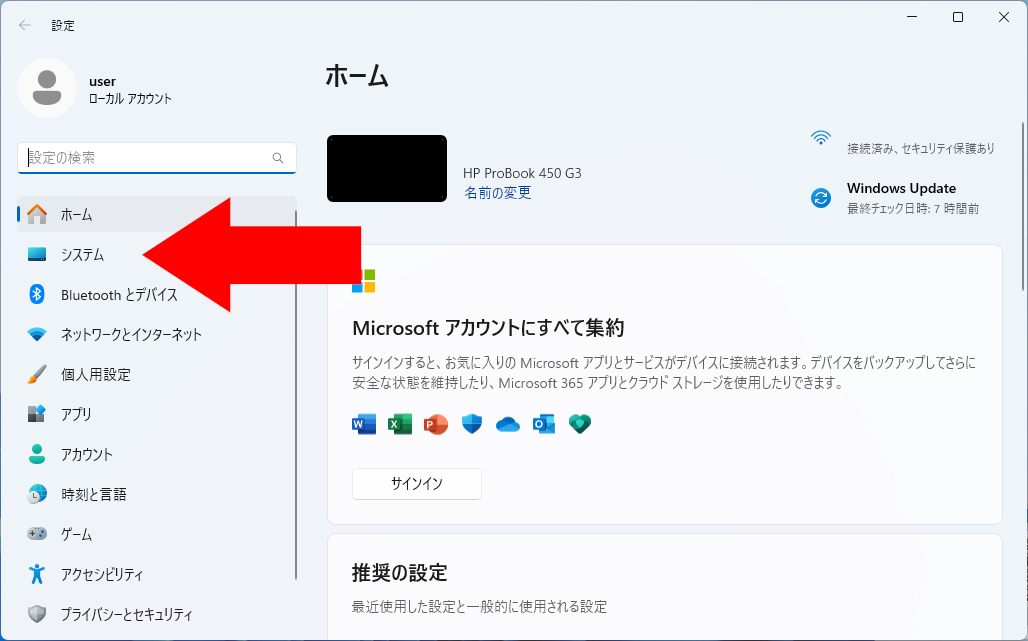The height and width of the screenshot is (641, 1028).
Task: Open the アカウント settings page
Action: point(87,454)
